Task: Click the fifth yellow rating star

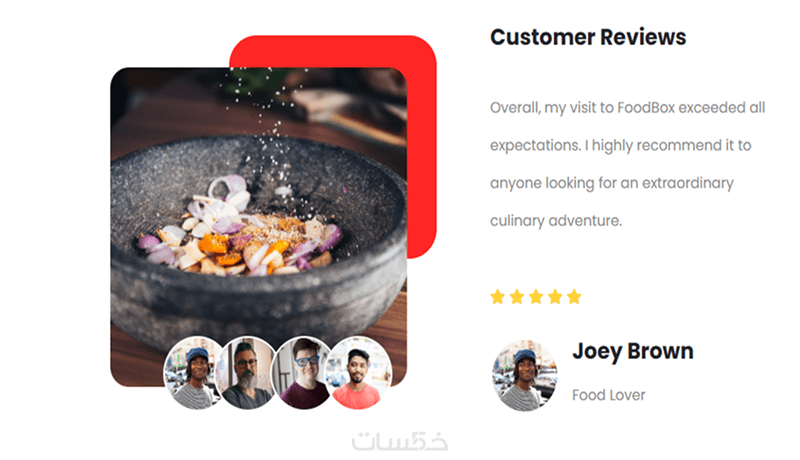Action: [x=574, y=297]
